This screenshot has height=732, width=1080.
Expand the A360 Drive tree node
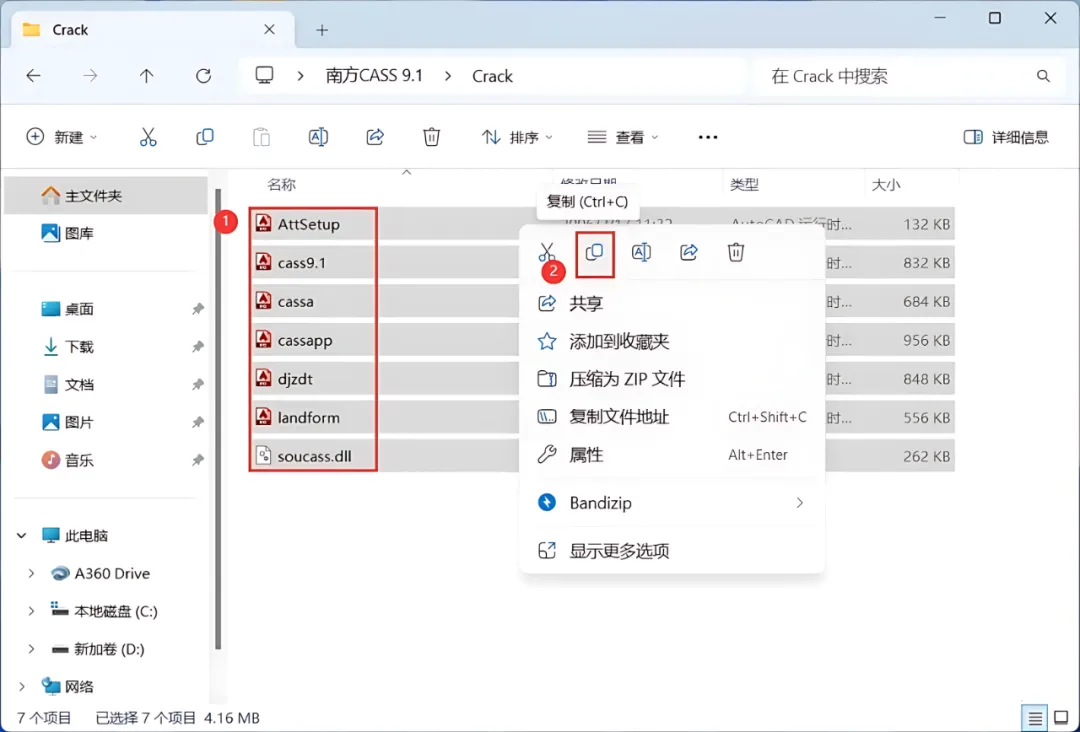click(x=31, y=573)
